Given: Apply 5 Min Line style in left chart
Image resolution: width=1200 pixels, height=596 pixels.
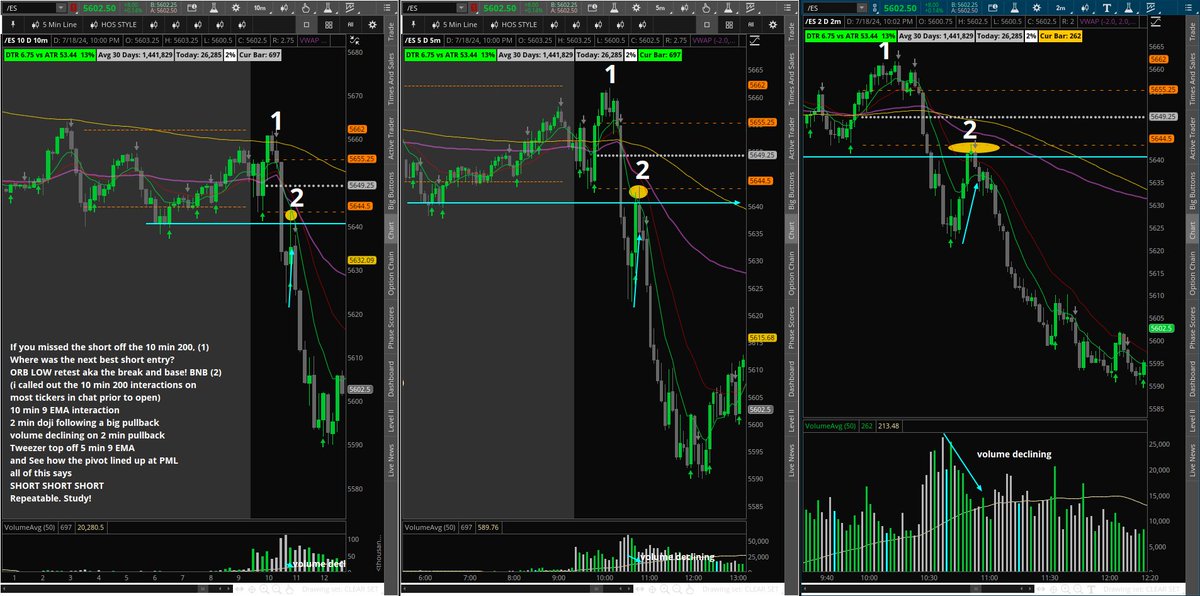Looking at the screenshot, I should pyautogui.click(x=54, y=25).
